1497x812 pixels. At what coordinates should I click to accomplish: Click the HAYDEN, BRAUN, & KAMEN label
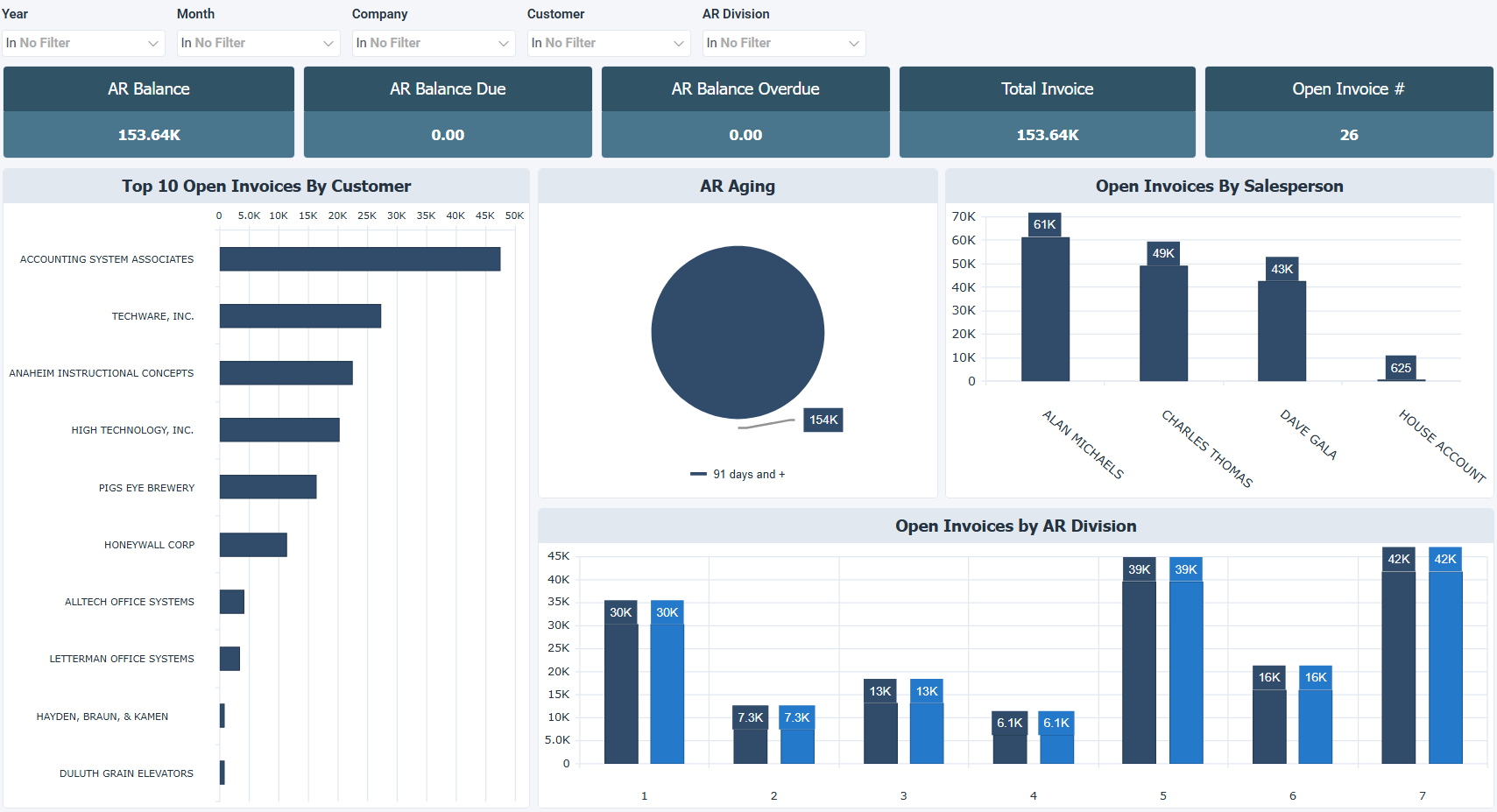[102, 717]
